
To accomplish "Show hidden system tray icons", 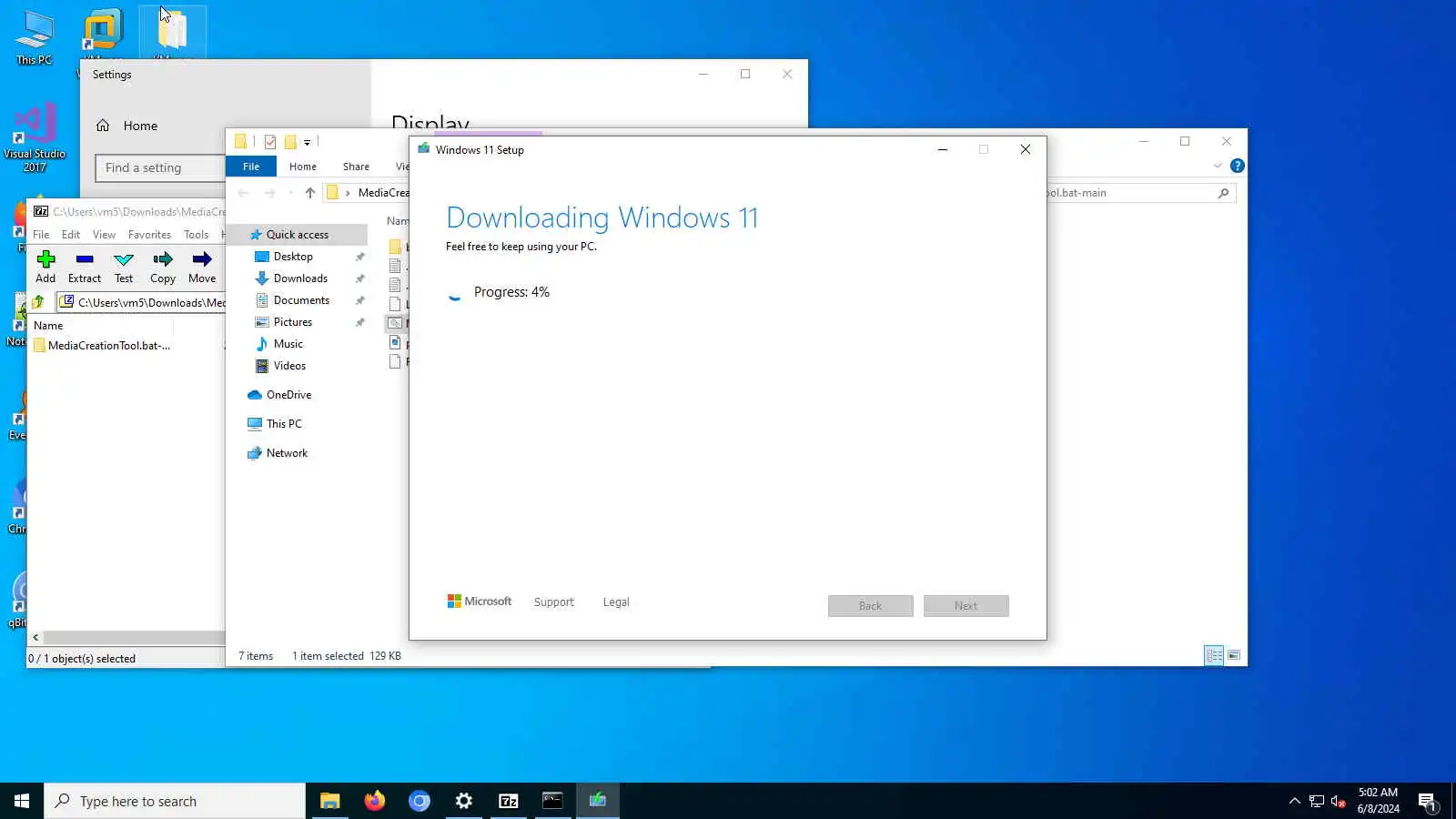I will (x=1294, y=801).
